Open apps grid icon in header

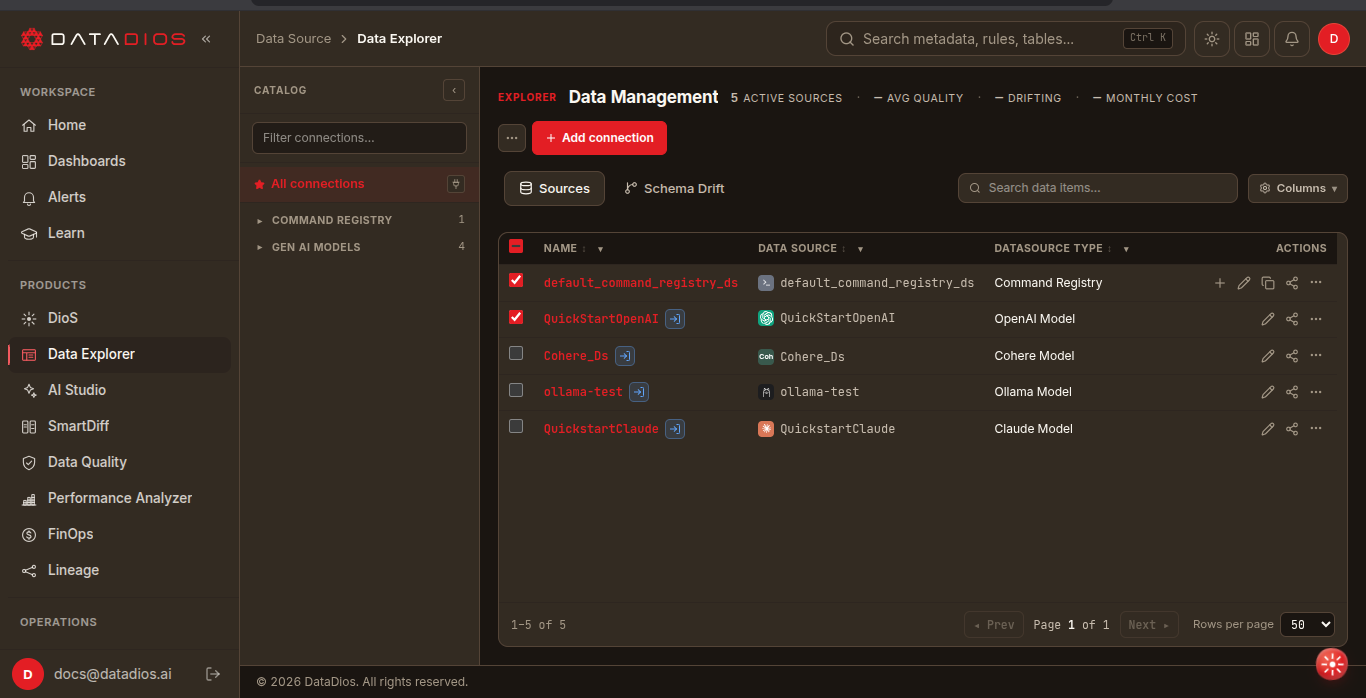point(1252,39)
